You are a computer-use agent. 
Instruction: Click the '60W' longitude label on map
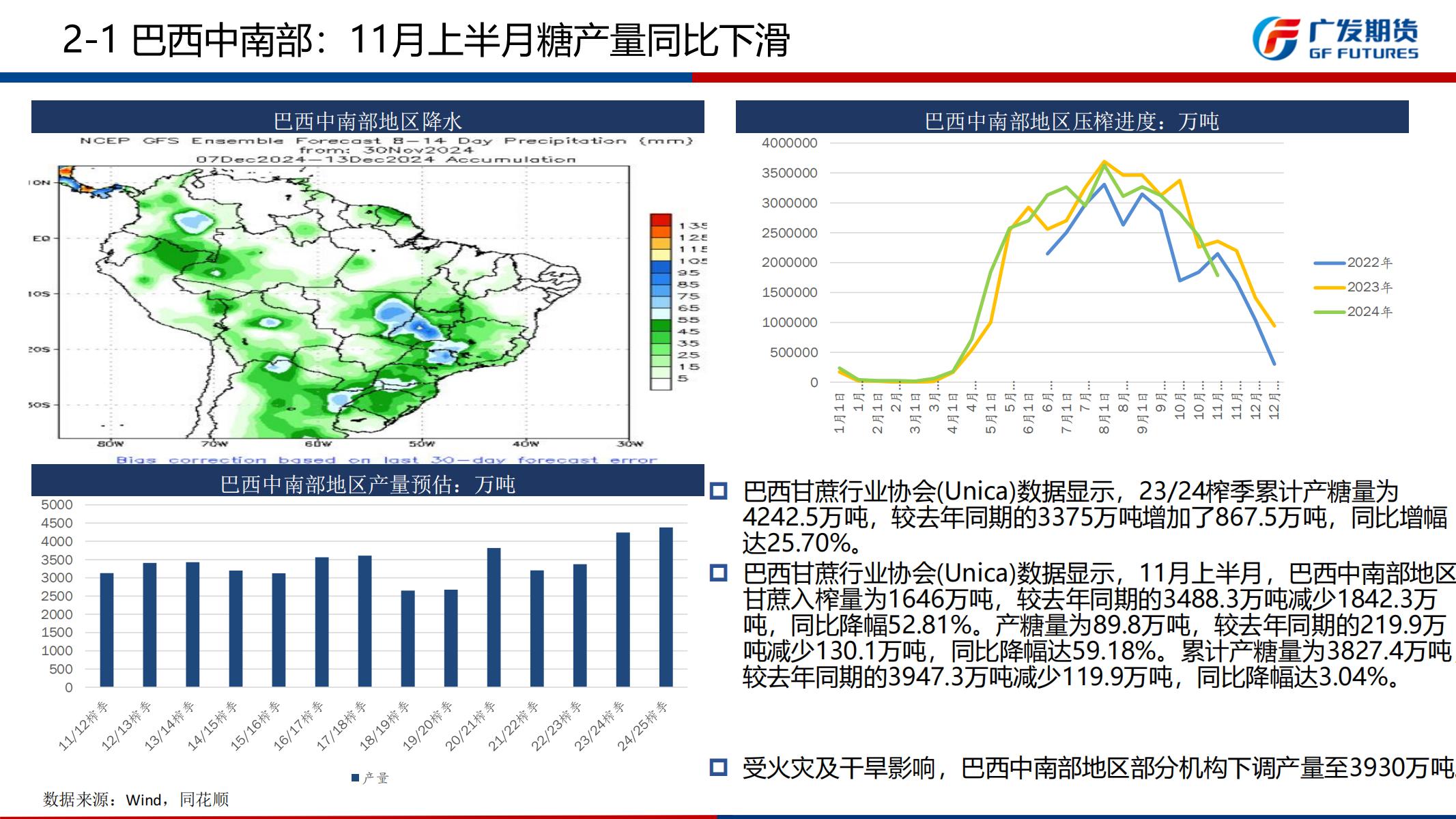click(x=317, y=444)
